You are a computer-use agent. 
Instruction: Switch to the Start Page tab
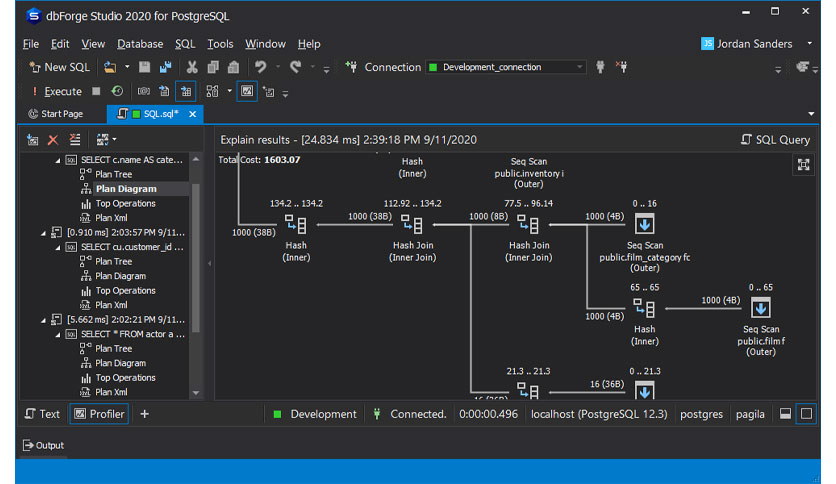click(56, 114)
